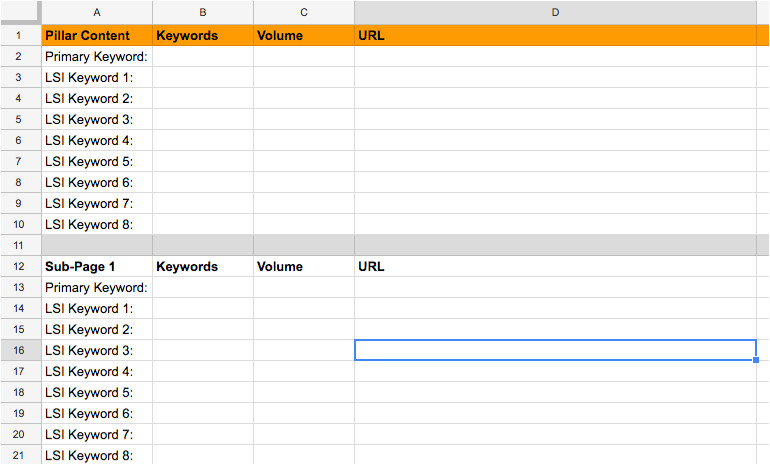Click the URL cell in row 12
770x465 pixels.
(555, 267)
